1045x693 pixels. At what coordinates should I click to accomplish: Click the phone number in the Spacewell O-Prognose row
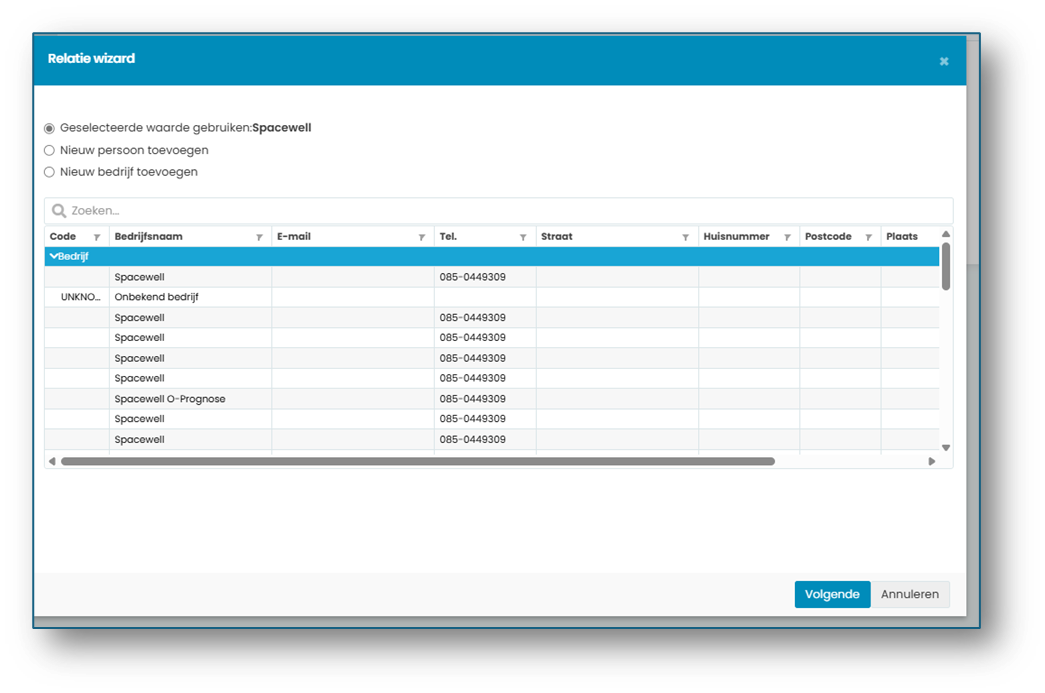click(x=473, y=398)
